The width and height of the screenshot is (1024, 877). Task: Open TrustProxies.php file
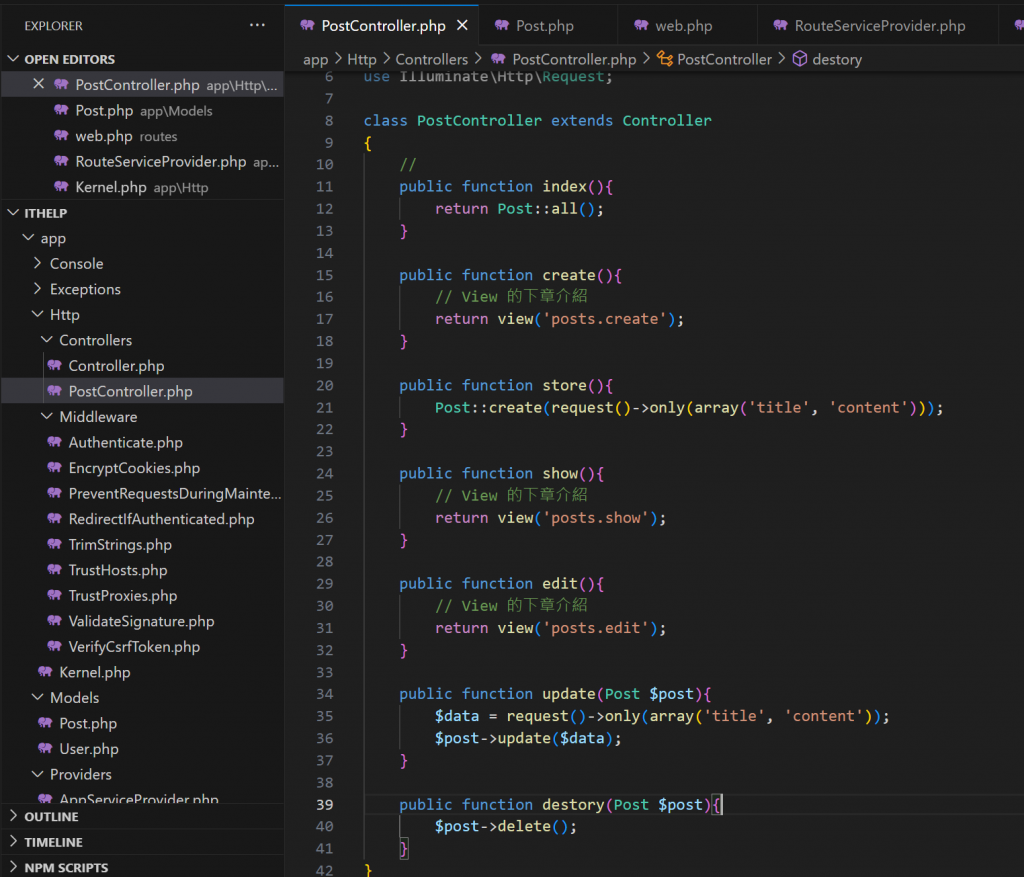(142, 595)
